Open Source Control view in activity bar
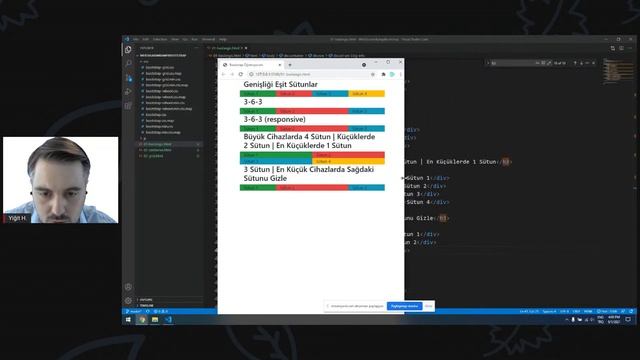640x360 pixels. pos(128,78)
